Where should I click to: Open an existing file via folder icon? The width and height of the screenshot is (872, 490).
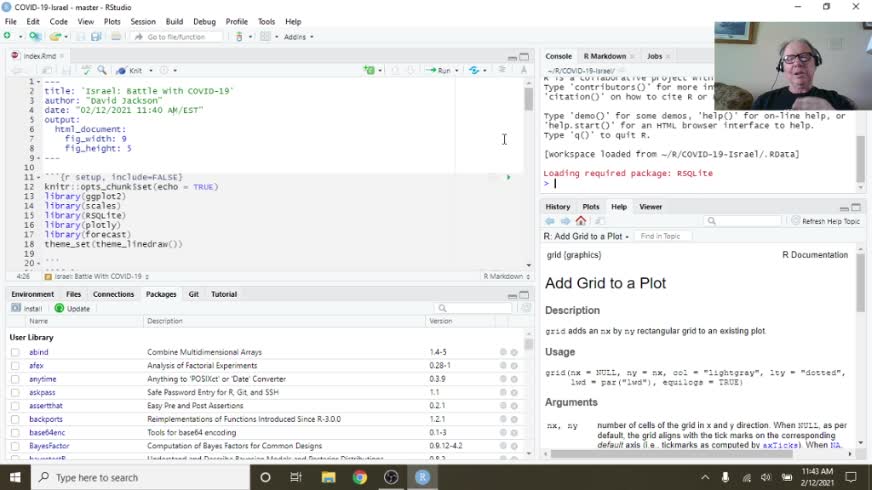[x=54, y=37]
